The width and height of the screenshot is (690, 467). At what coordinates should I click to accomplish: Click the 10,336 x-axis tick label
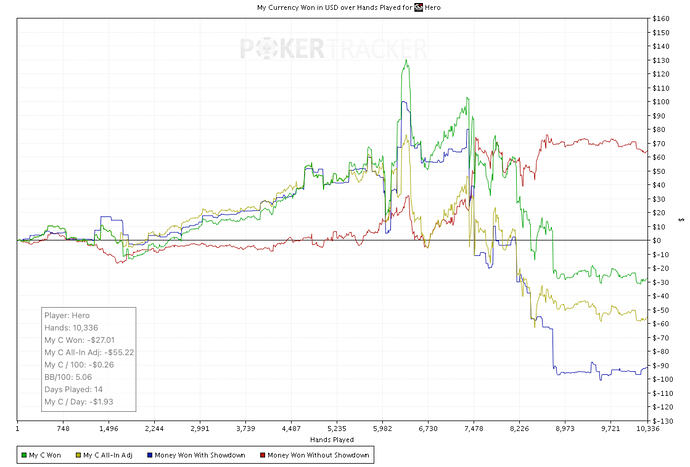[x=647, y=429]
